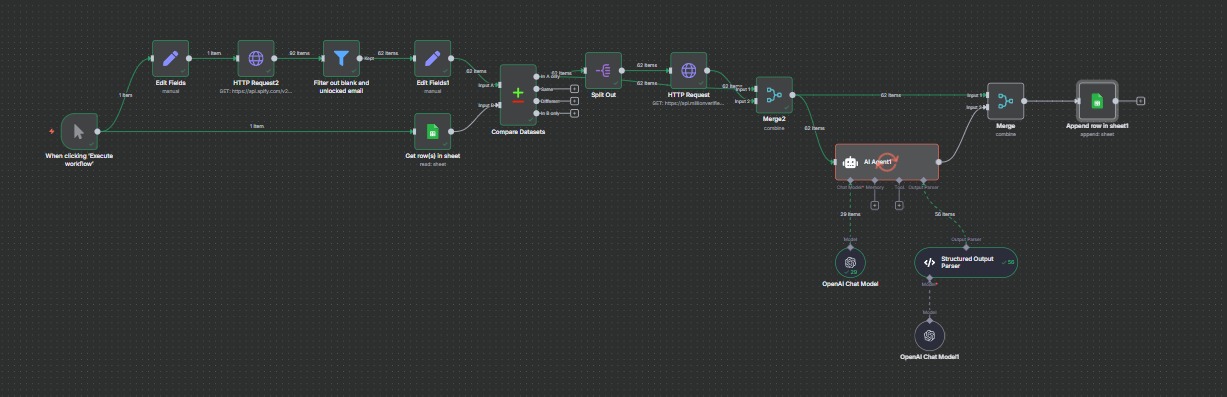The height and width of the screenshot is (397, 1227).
Task: Select the AI Agent1 node
Action: 887,162
